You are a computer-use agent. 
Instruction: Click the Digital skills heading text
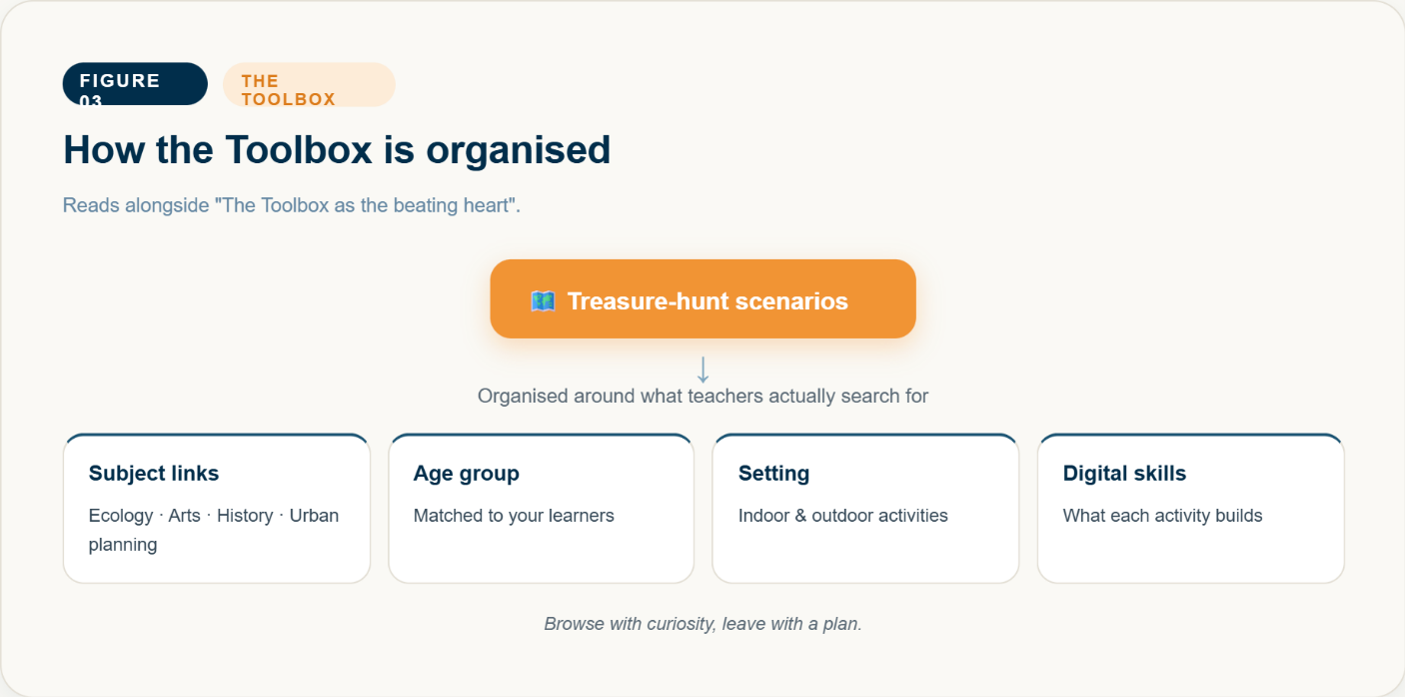pos(1124,473)
